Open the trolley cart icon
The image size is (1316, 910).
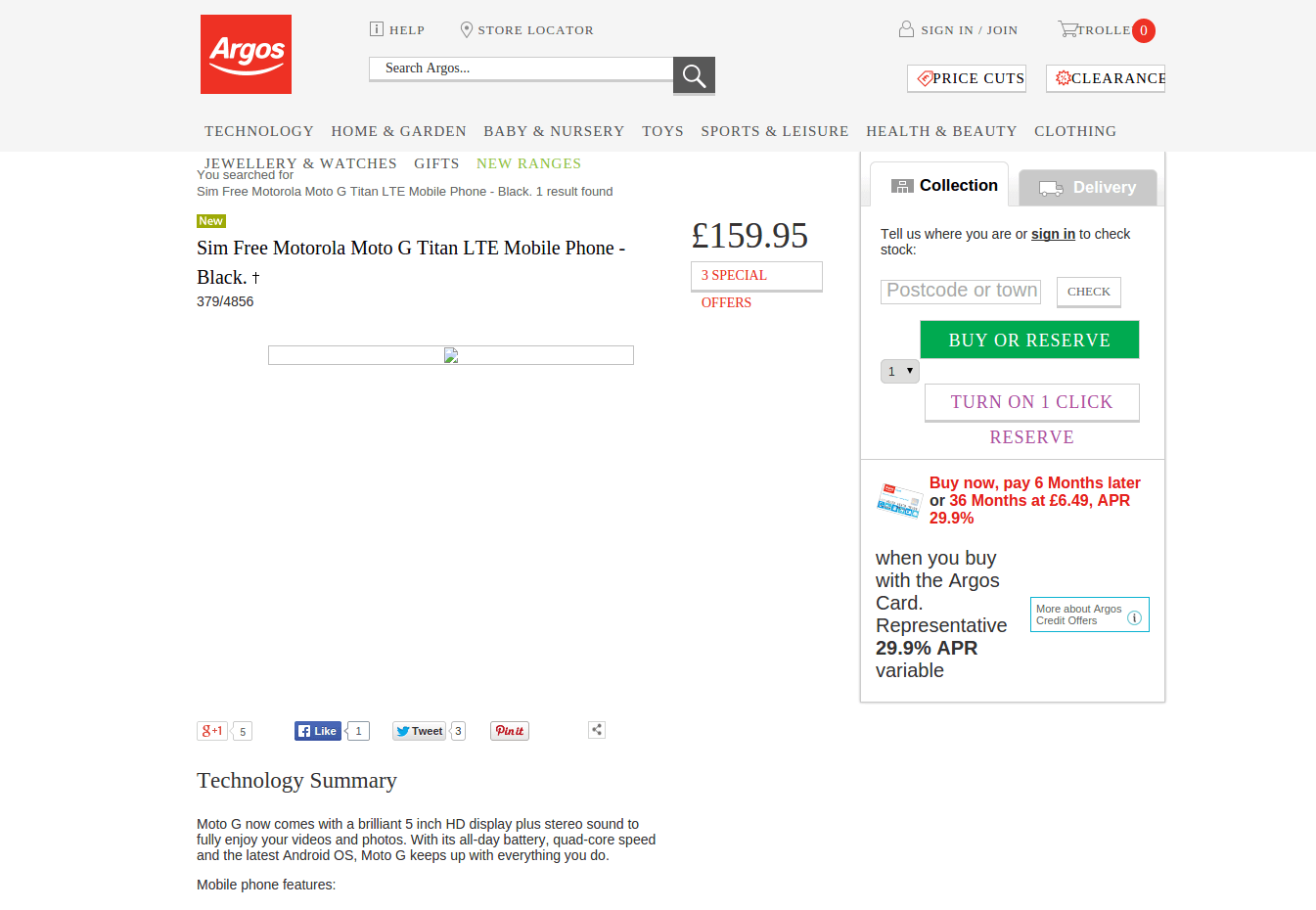(1067, 29)
